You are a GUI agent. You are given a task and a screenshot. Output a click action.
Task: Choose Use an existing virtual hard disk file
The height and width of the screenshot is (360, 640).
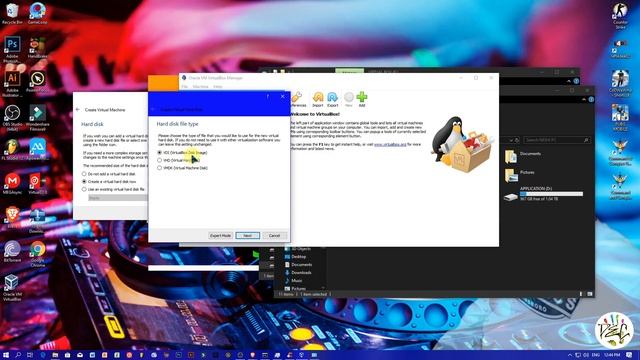click(113, 189)
